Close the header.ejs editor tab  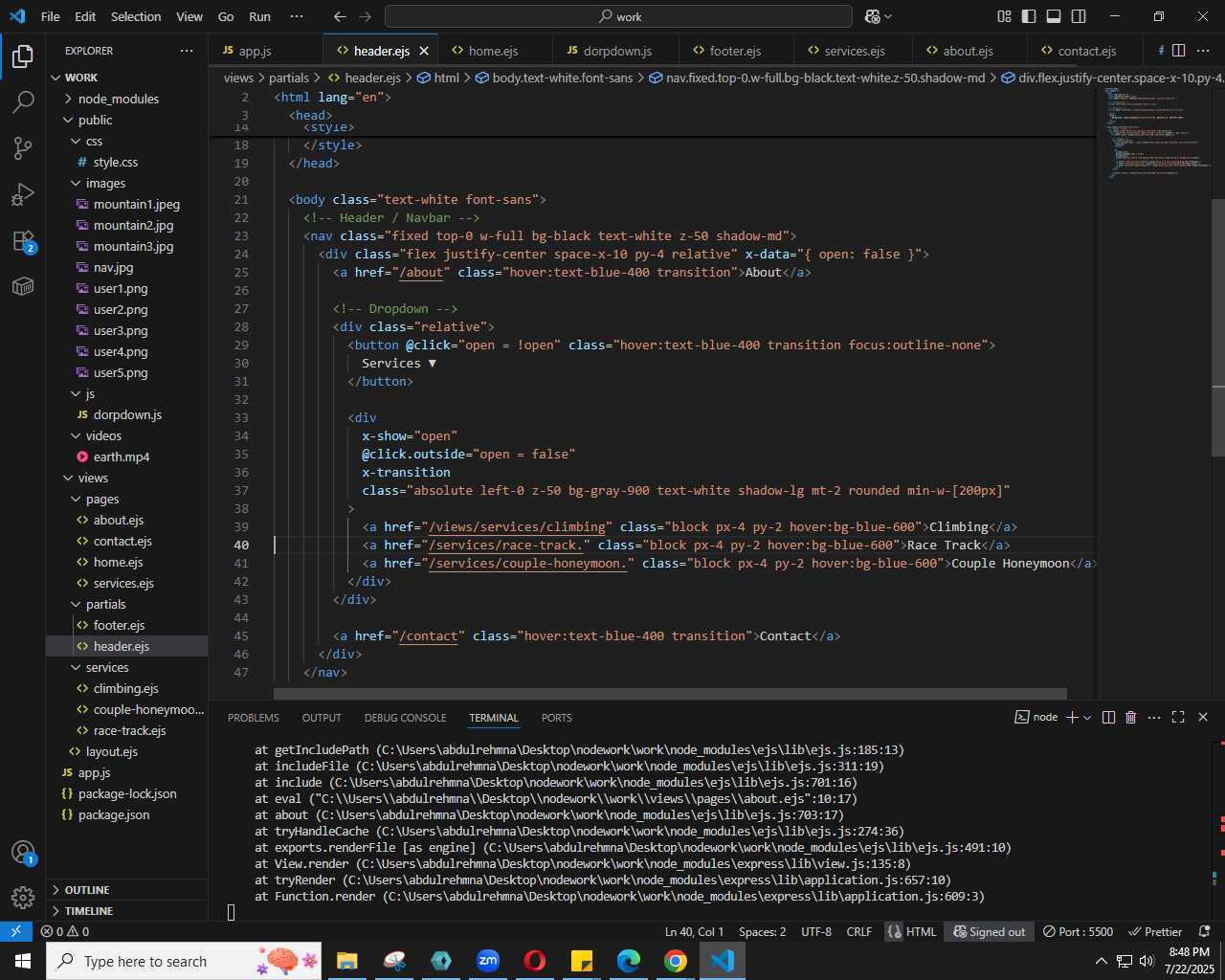424,51
